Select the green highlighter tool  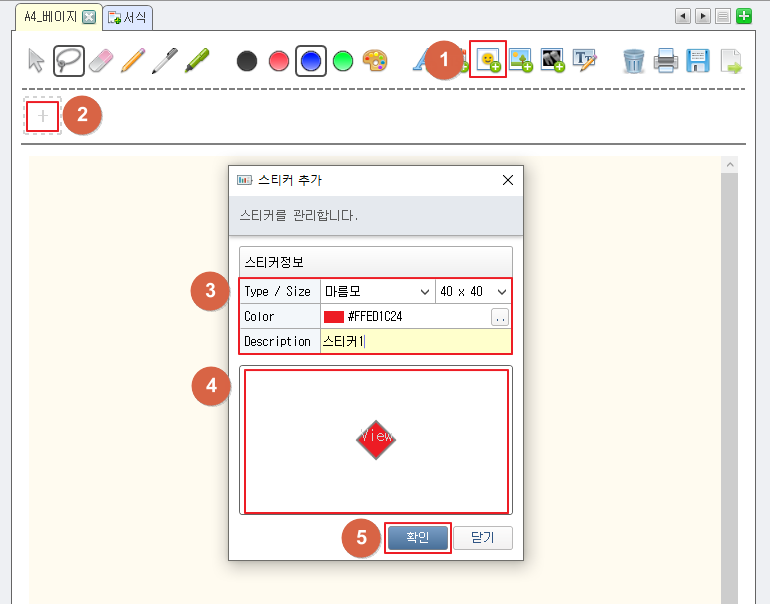196,61
